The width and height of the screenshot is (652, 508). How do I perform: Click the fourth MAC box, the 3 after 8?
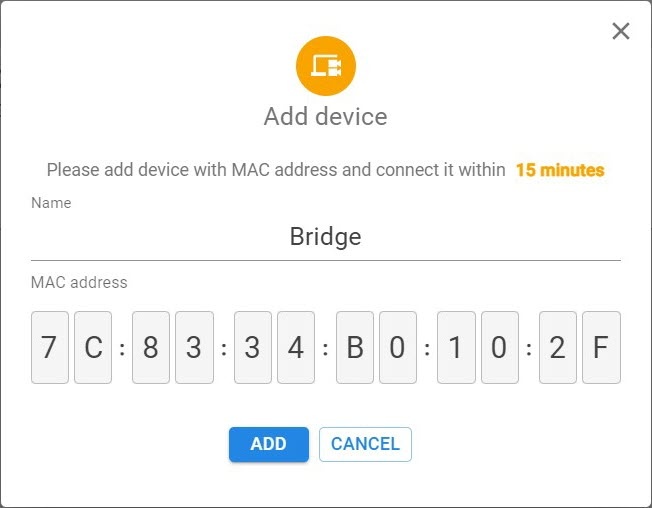pos(194,347)
